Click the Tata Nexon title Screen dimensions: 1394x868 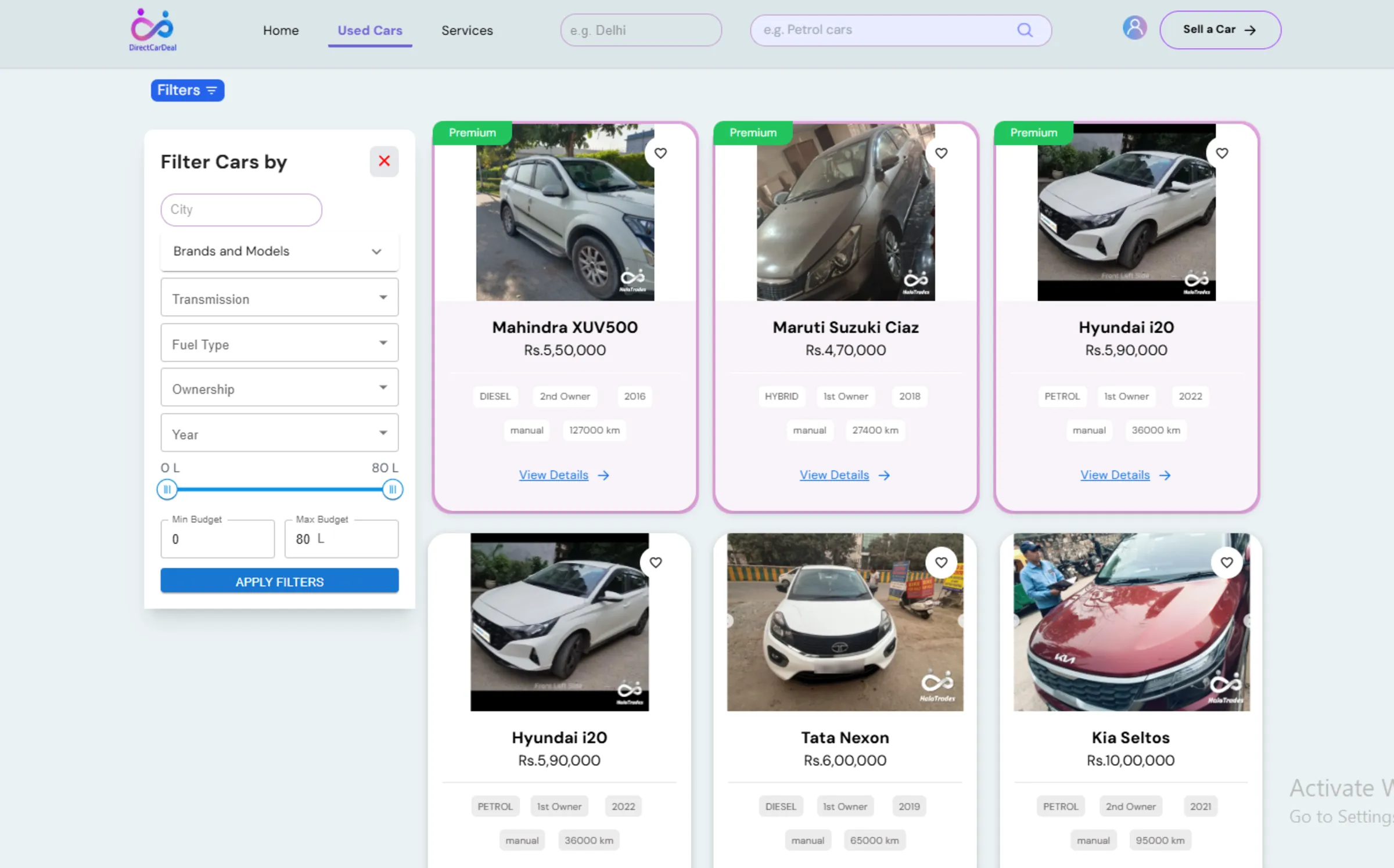pos(845,738)
